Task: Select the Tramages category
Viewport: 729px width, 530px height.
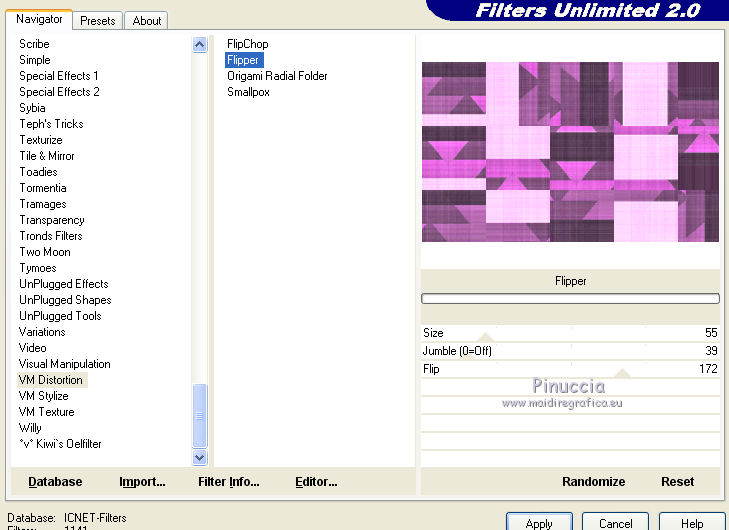Action: [43, 204]
